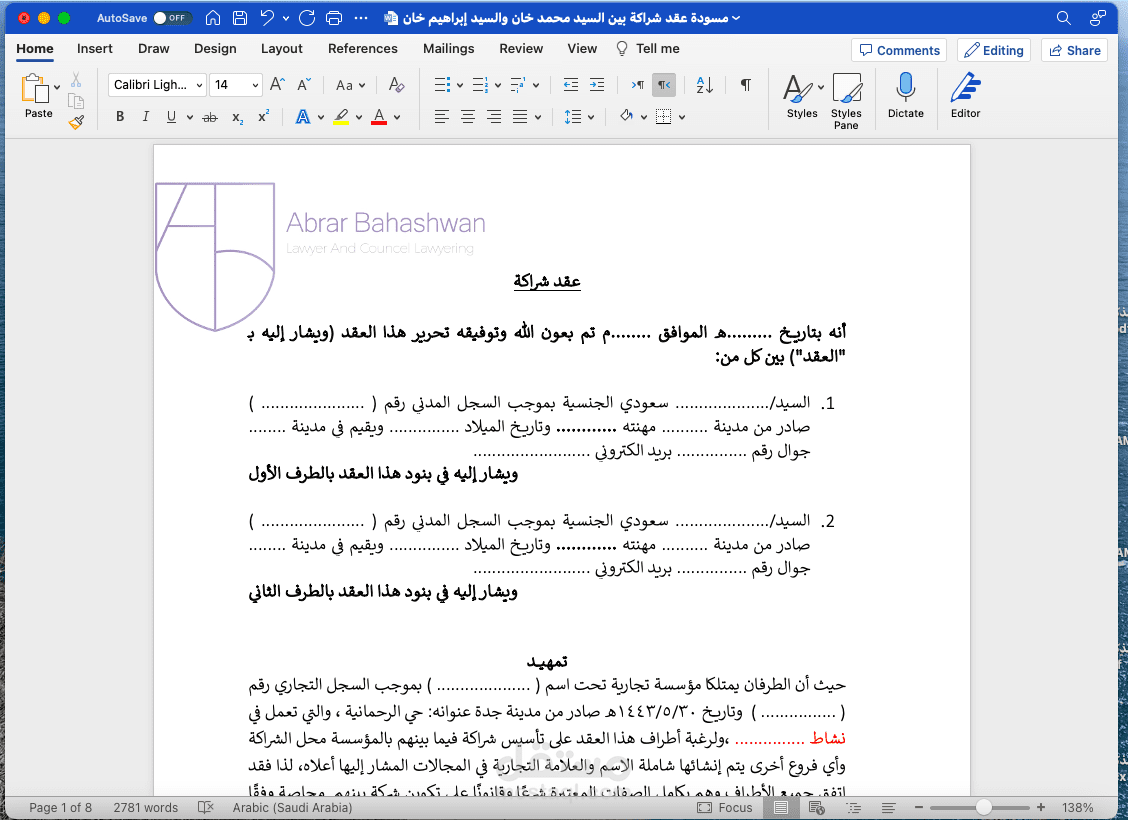The image size is (1128, 820).
Task: Open Change Case Aa dropdown
Action: point(351,85)
